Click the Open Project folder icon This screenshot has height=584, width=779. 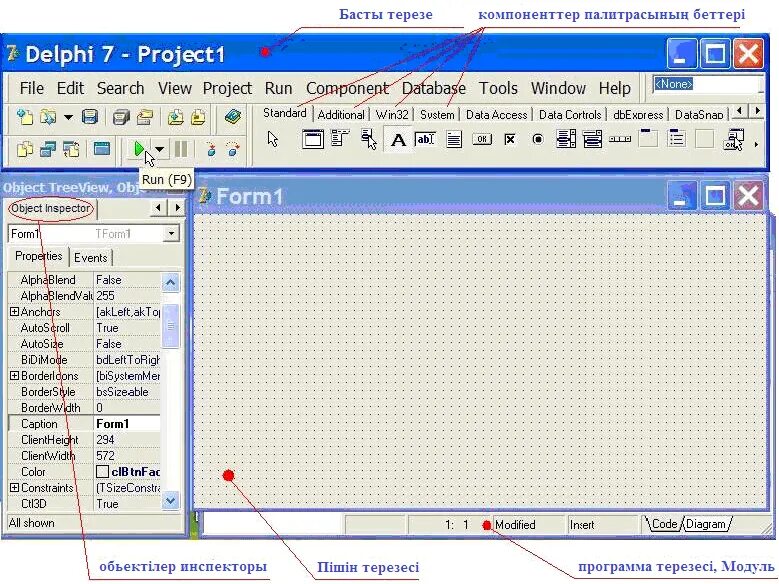pos(145,117)
